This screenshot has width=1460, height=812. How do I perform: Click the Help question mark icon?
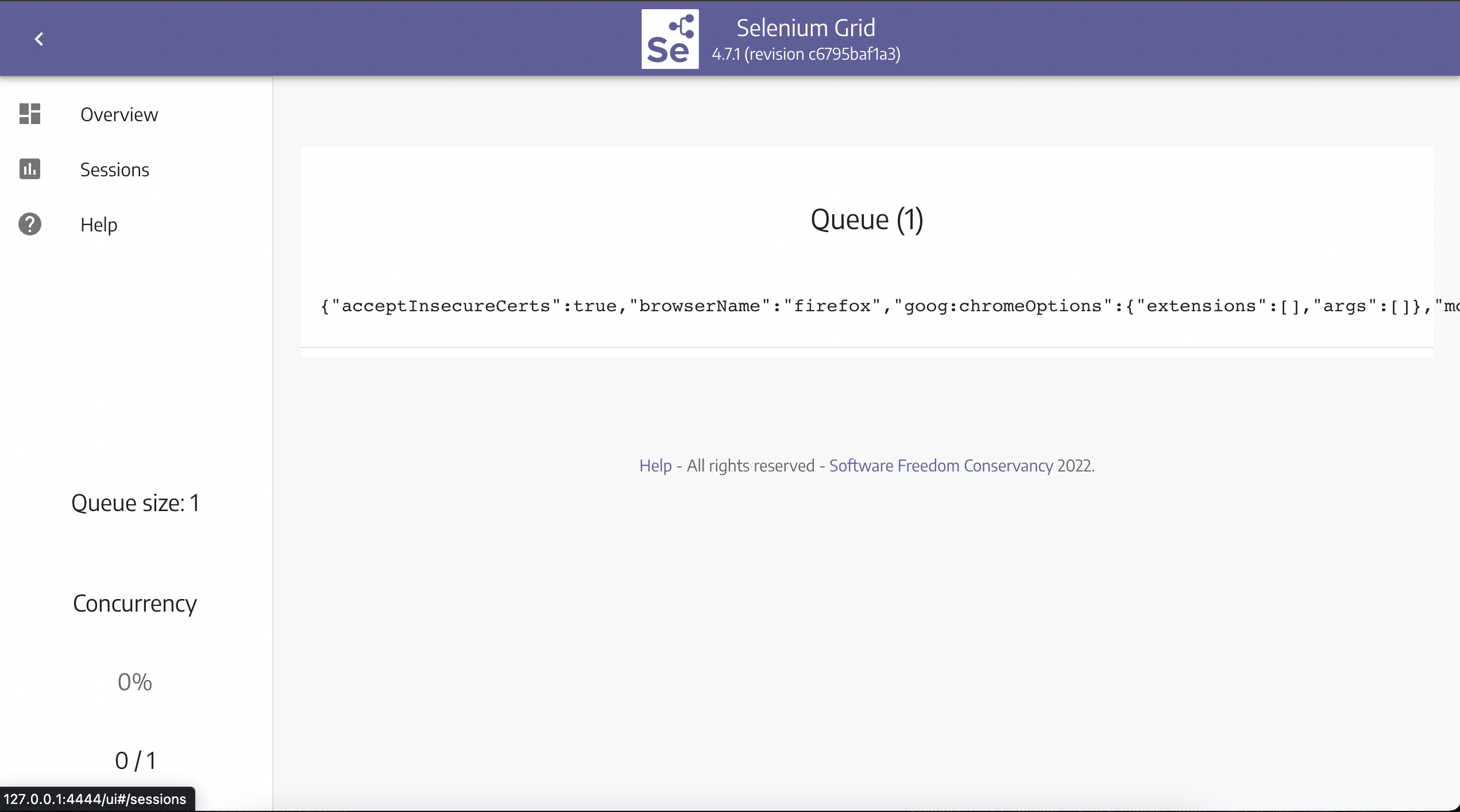click(x=30, y=224)
